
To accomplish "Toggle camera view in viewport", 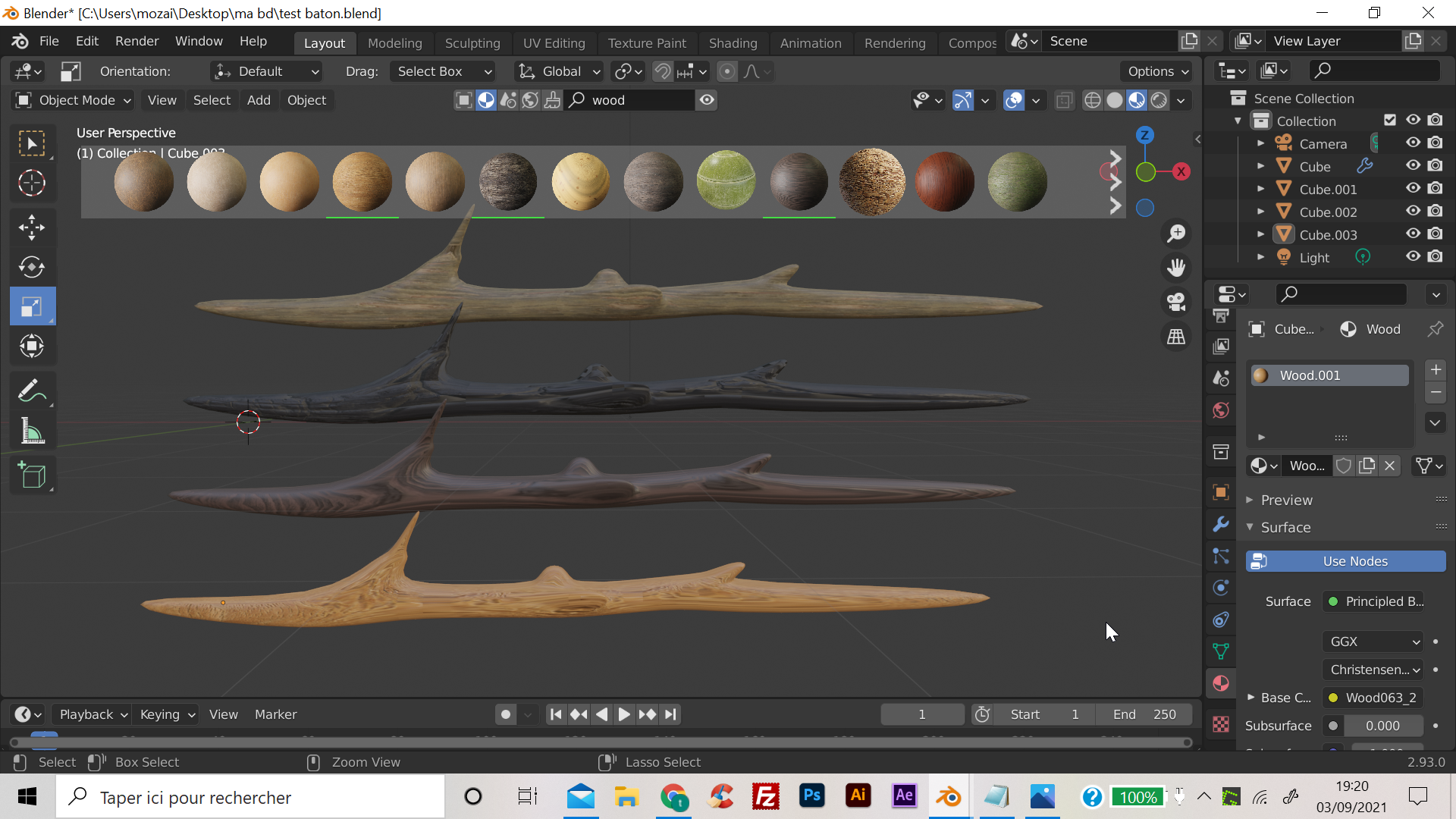I will 1176,302.
